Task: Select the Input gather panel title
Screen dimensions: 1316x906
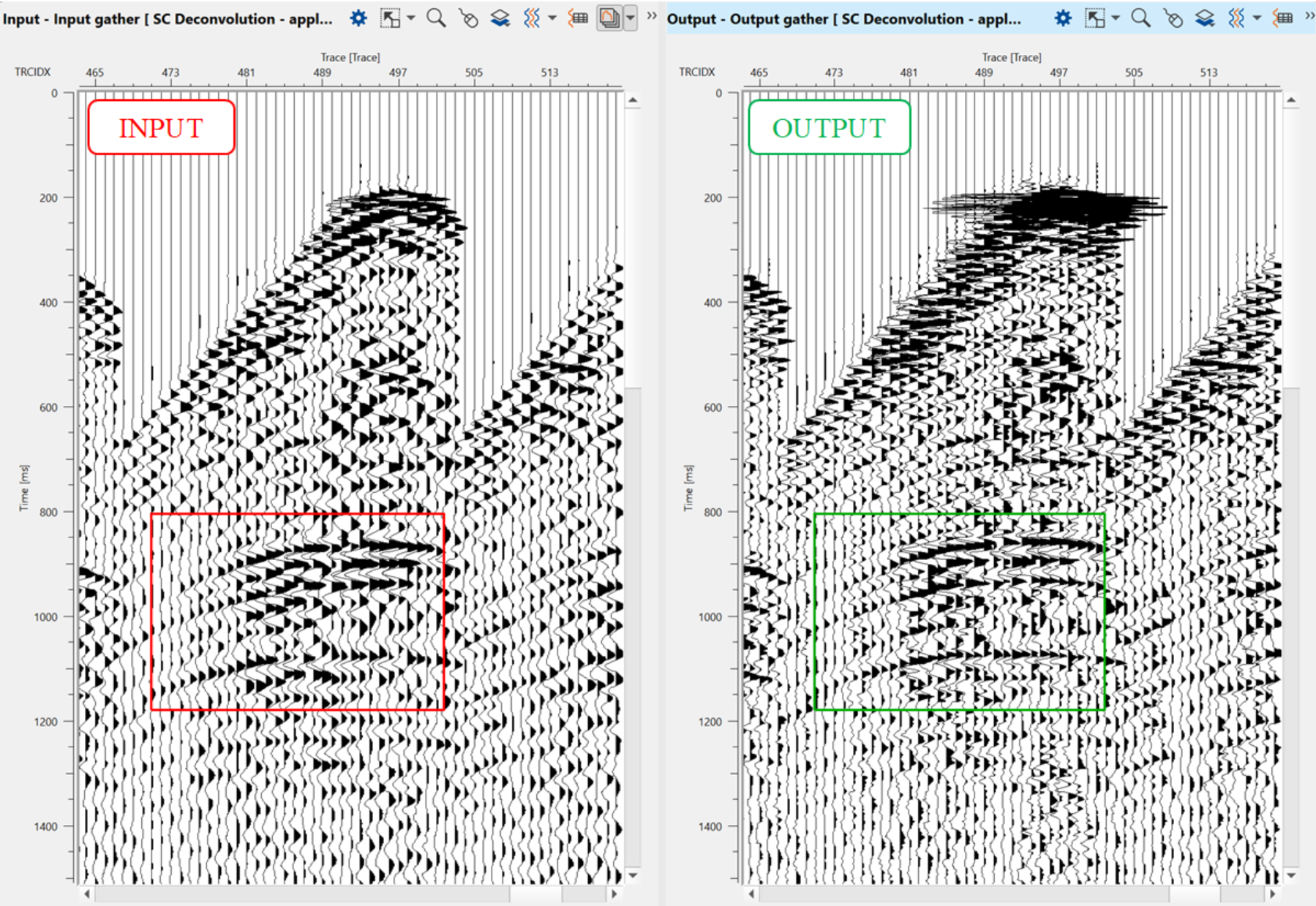Action: pyautogui.click(x=168, y=19)
